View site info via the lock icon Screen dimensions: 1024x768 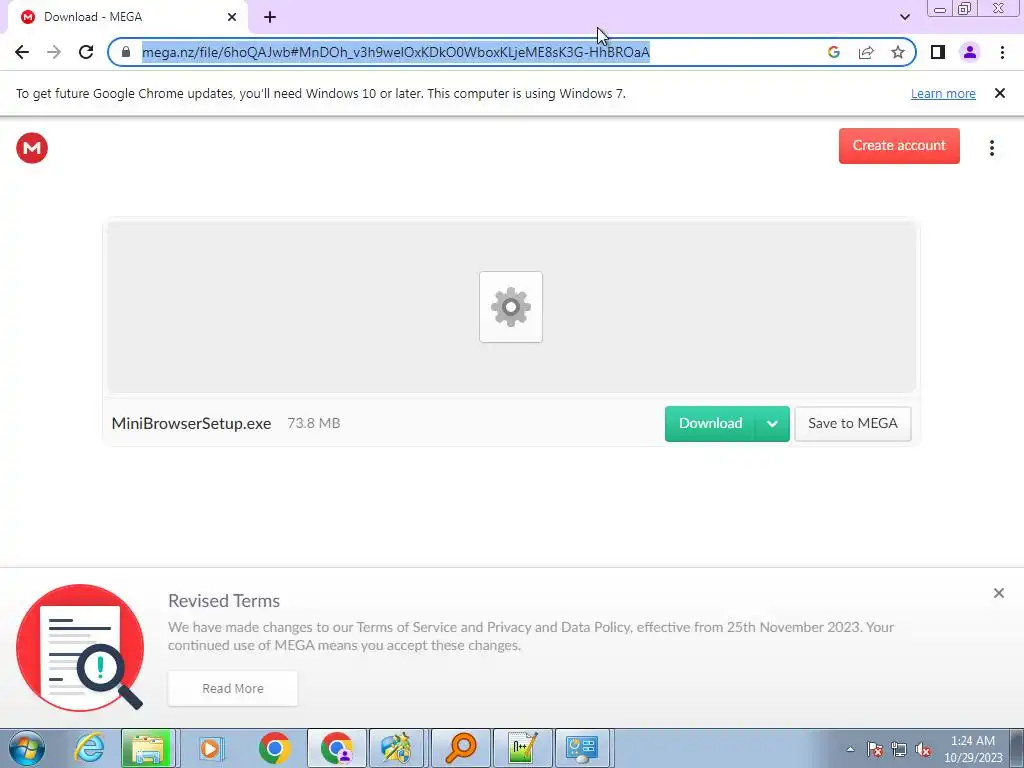126,52
